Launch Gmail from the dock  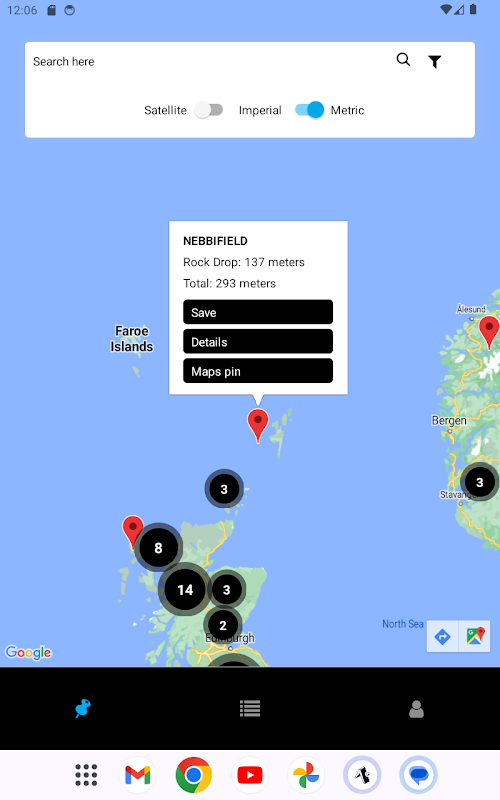[138, 775]
